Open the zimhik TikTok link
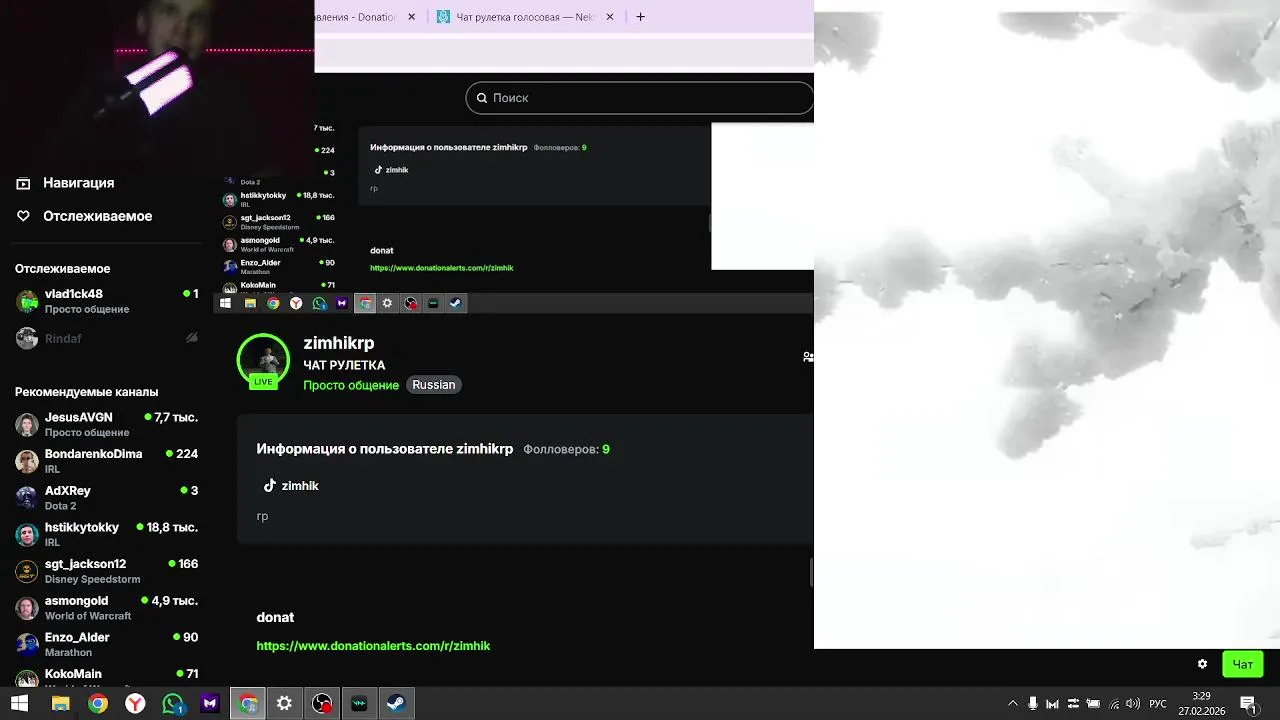The width and height of the screenshot is (1280, 720). (x=300, y=486)
